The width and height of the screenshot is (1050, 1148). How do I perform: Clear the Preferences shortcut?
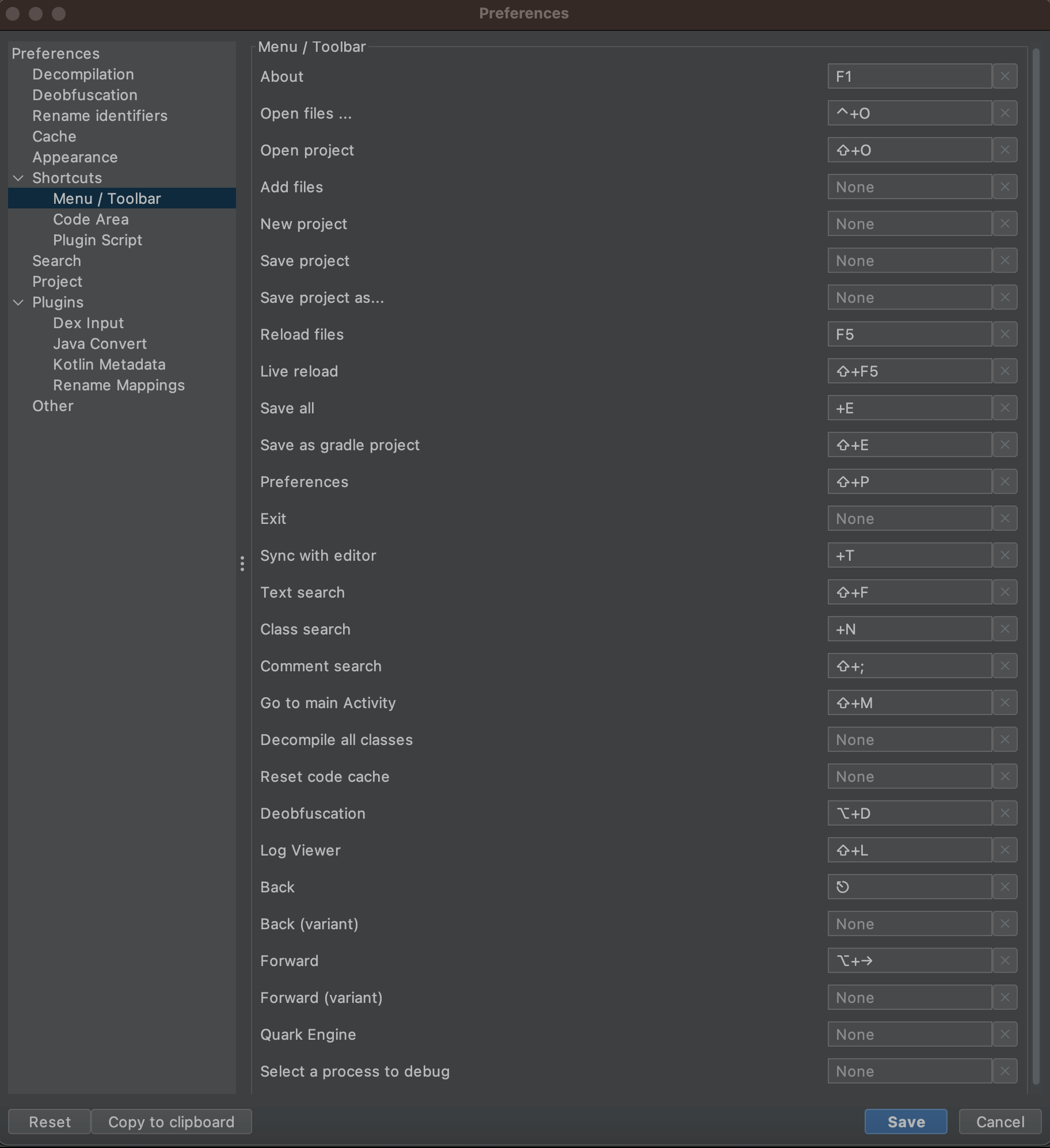click(1005, 482)
